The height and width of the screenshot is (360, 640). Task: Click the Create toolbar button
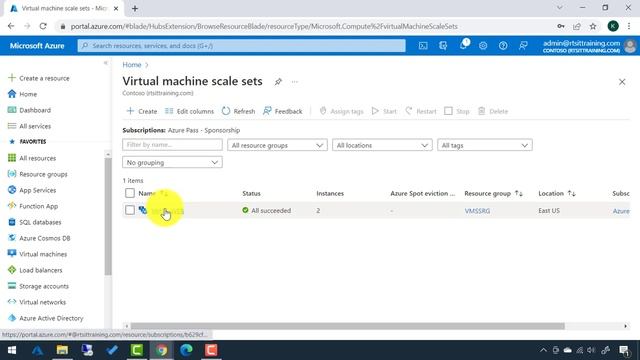(142, 111)
